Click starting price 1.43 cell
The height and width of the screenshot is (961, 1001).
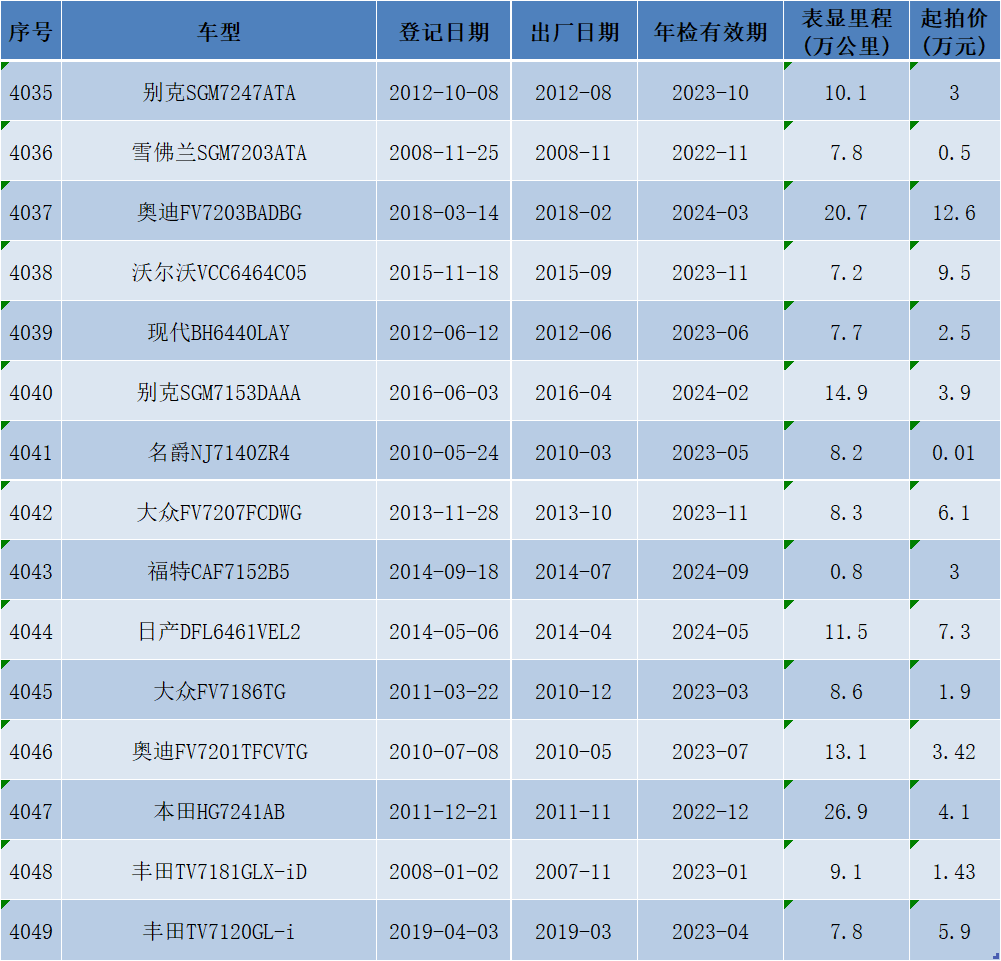954,871
